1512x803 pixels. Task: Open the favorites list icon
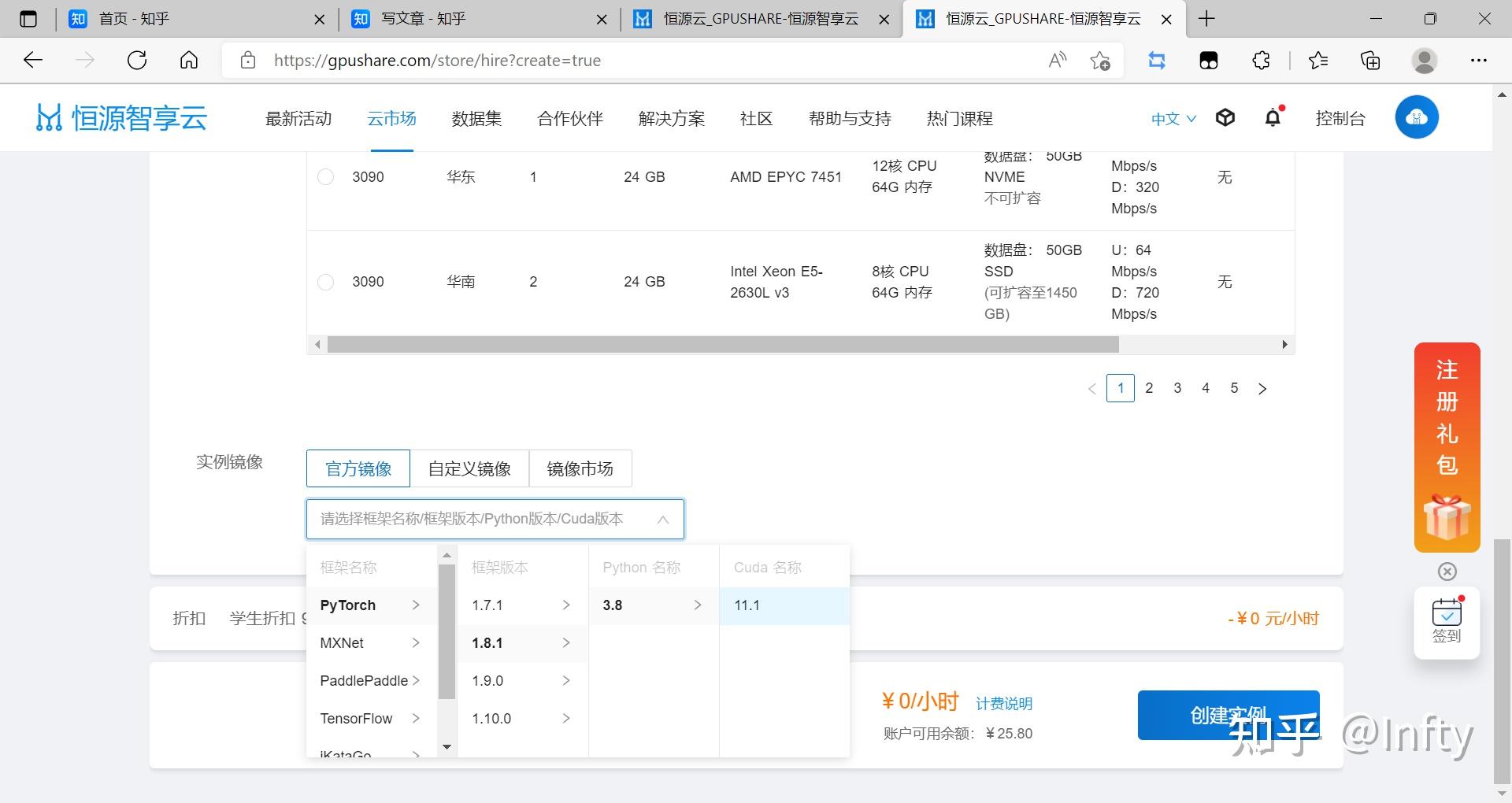(x=1317, y=61)
